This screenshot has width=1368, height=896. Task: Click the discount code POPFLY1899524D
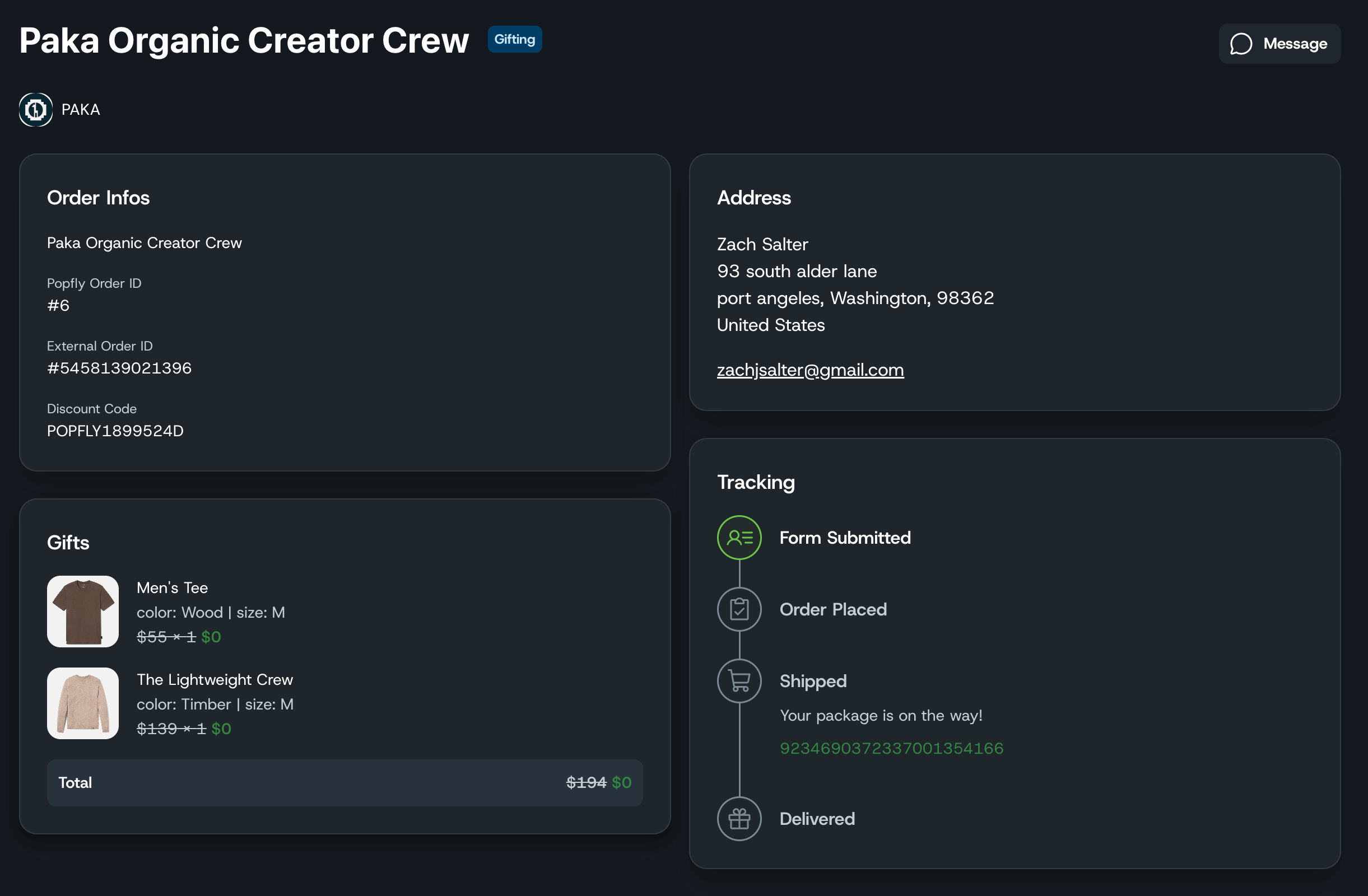click(x=115, y=431)
